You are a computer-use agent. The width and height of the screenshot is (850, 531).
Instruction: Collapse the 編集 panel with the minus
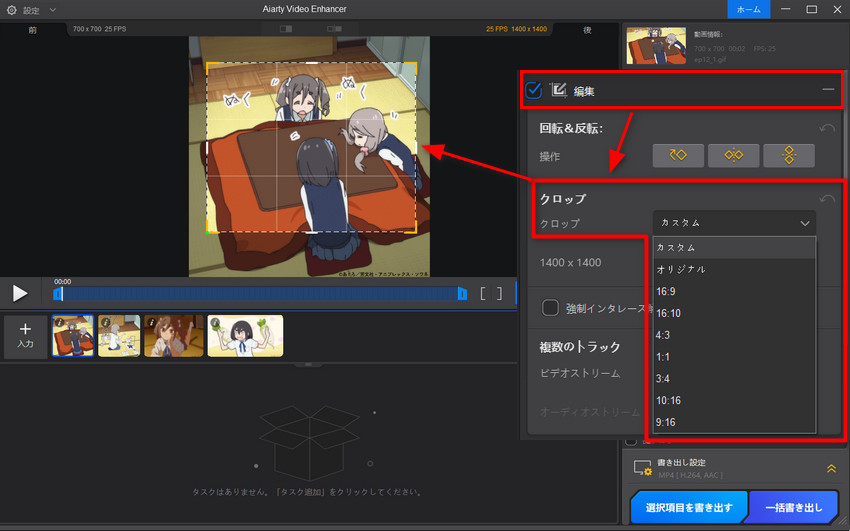(828, 89)
